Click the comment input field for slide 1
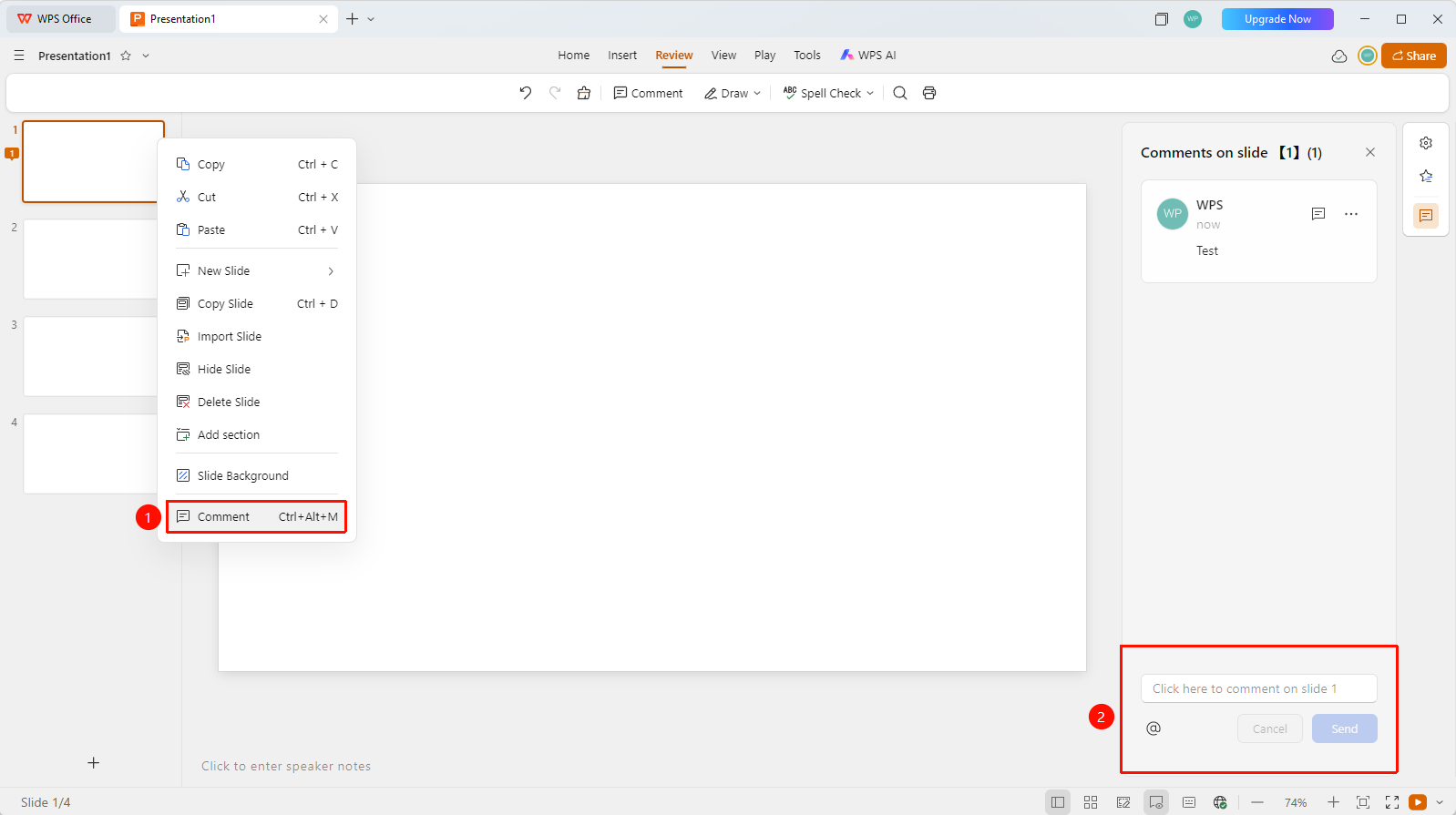 (1258, 688)
